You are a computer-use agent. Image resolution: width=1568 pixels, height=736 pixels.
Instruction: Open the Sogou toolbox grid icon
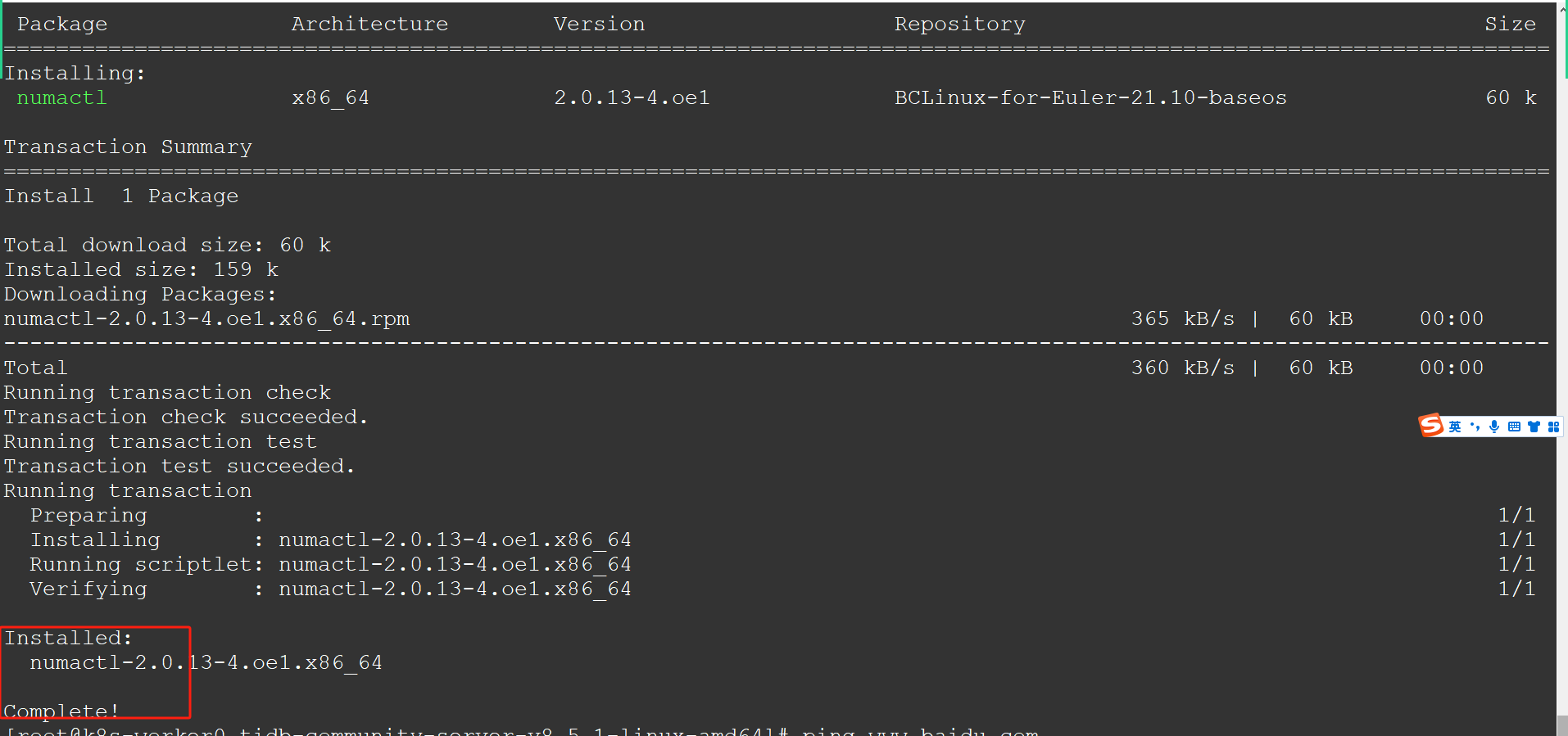[1553, 427]
